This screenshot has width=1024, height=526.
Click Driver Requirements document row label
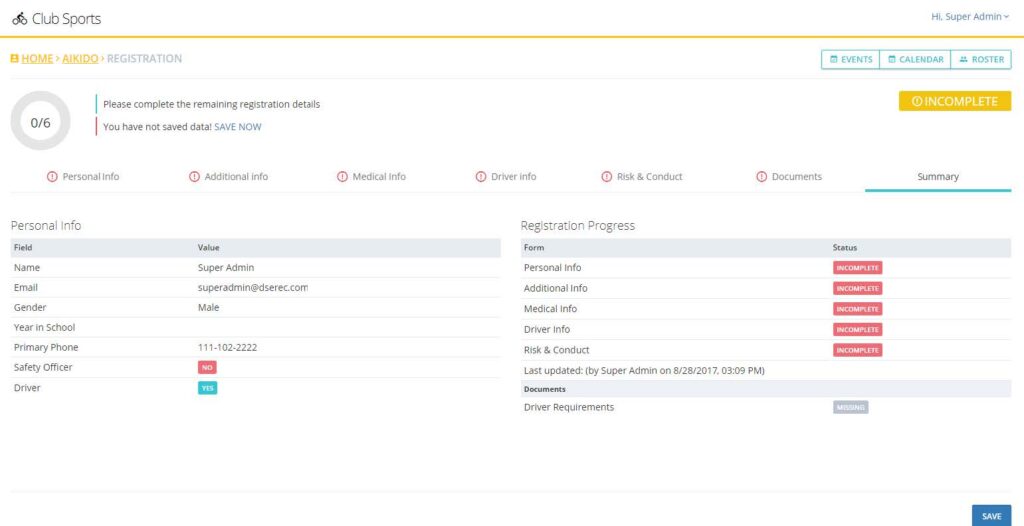pos(569,407)
